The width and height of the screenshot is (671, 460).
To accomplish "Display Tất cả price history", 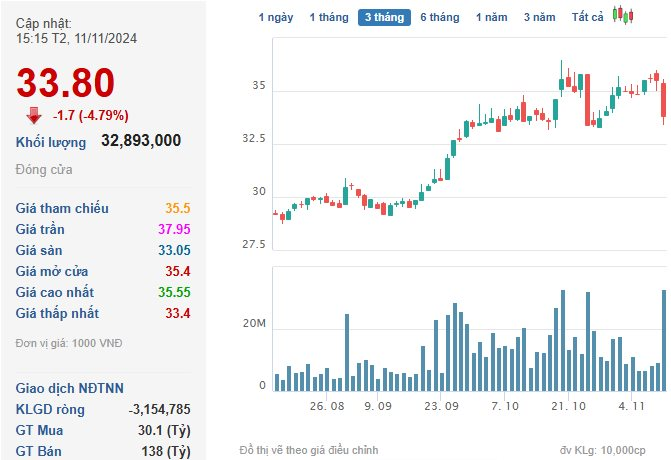I will pyautogui.click(x=587, y=17).
